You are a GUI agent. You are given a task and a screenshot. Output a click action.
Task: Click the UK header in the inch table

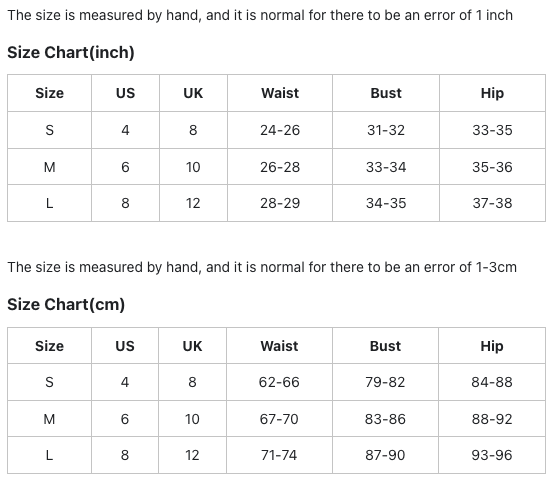(x=193, y=93)
